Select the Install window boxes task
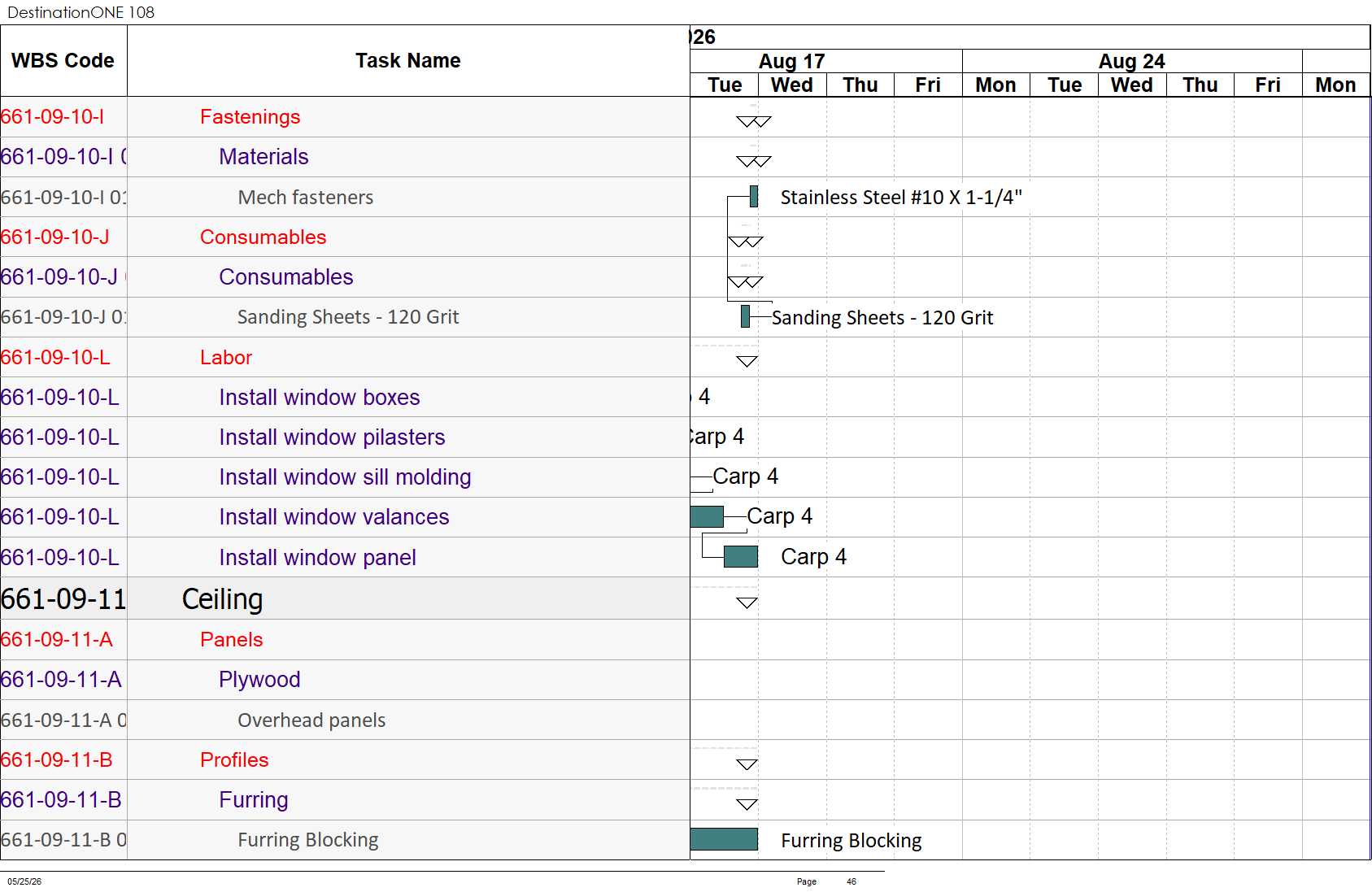 pos(320,398)
